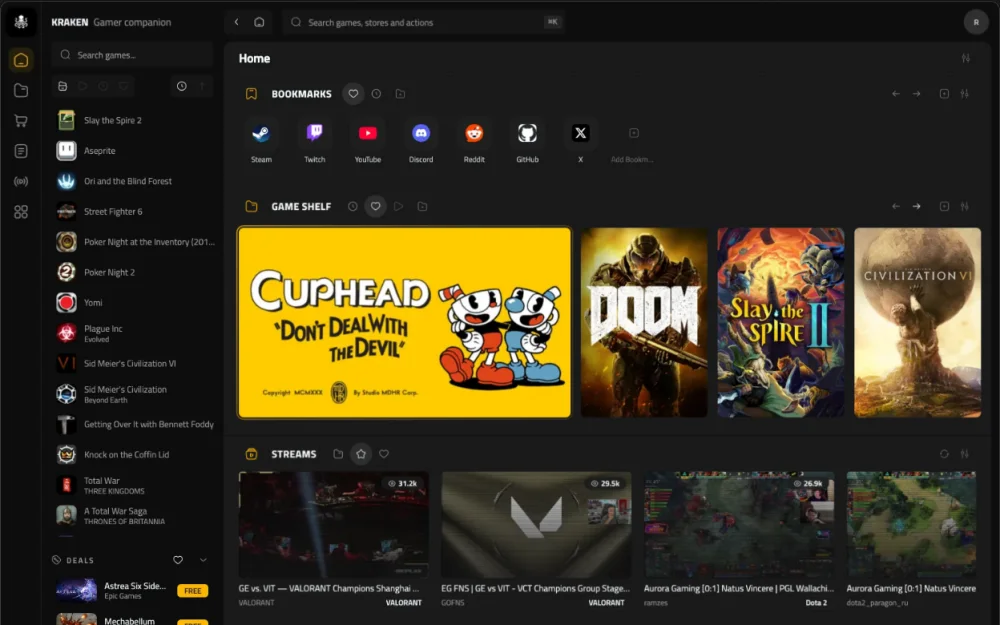Viewport: 1000px width, 625px height.
Task: Toggle Game Shelf play filter
Action: pyautogui.click(x=399, y=207)
